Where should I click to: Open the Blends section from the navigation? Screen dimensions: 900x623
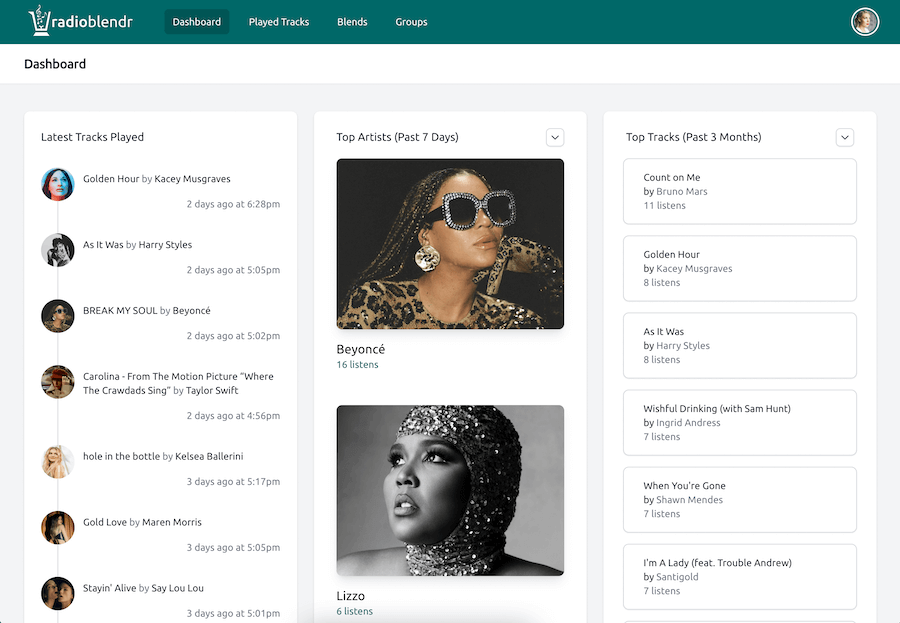[x=352, y=20]
